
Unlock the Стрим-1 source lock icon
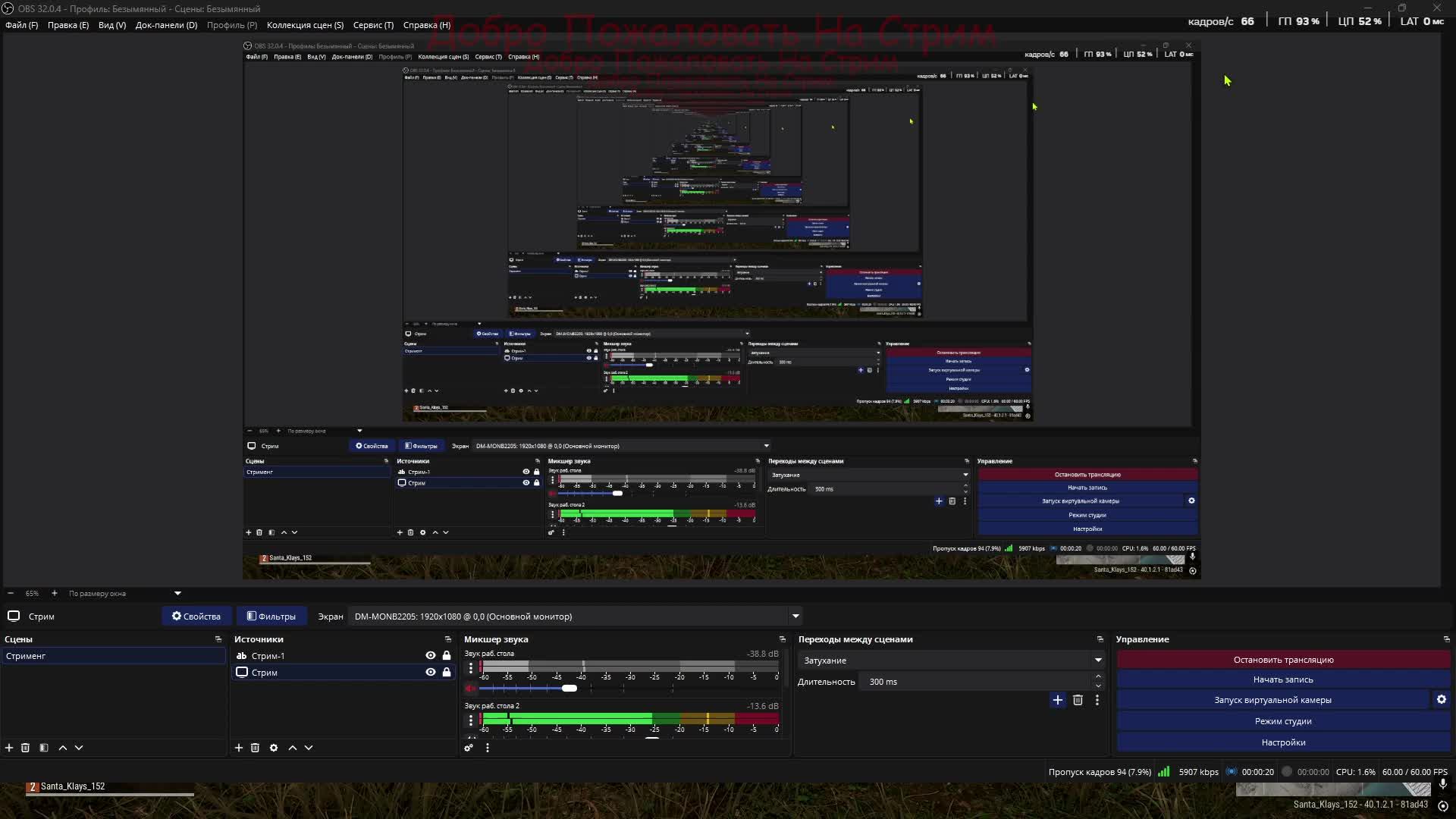coord(447,656)
